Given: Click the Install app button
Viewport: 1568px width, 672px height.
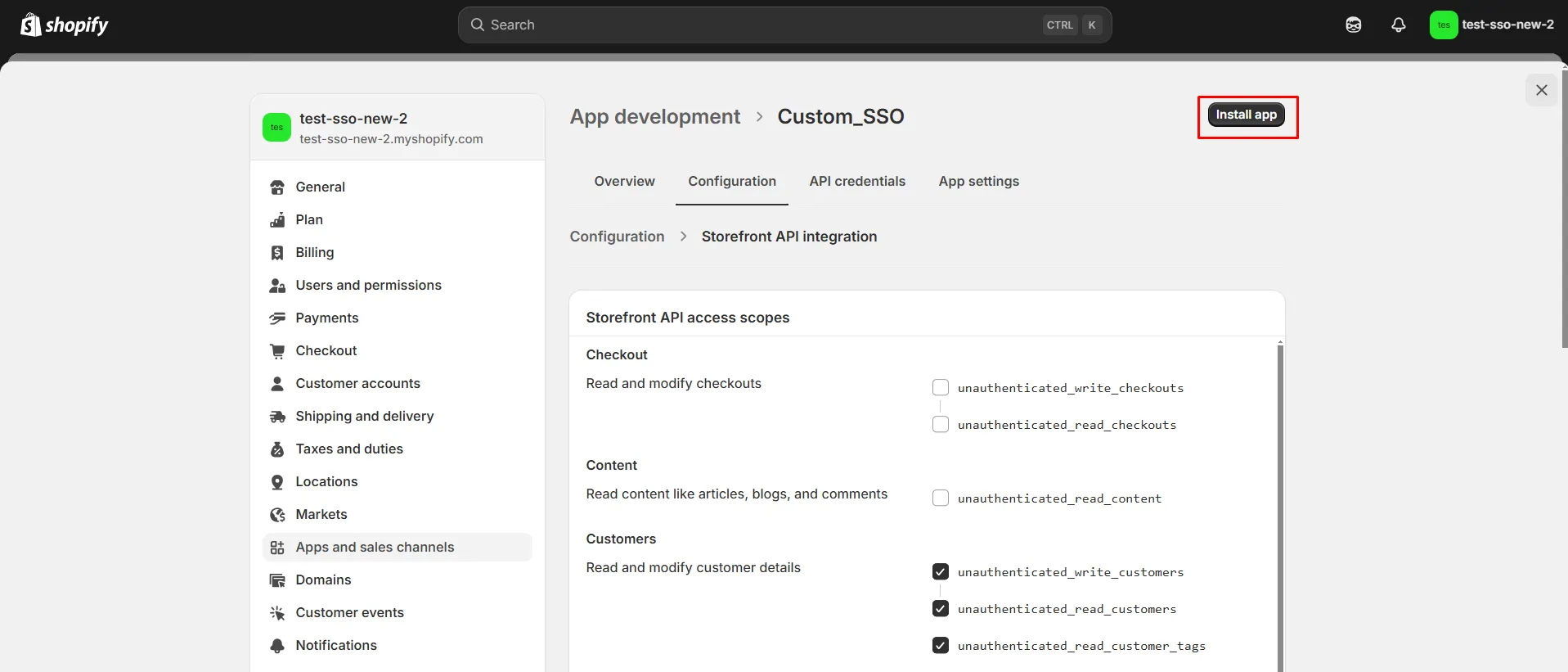Looking at the screenshot, I should pos(1247,115).
